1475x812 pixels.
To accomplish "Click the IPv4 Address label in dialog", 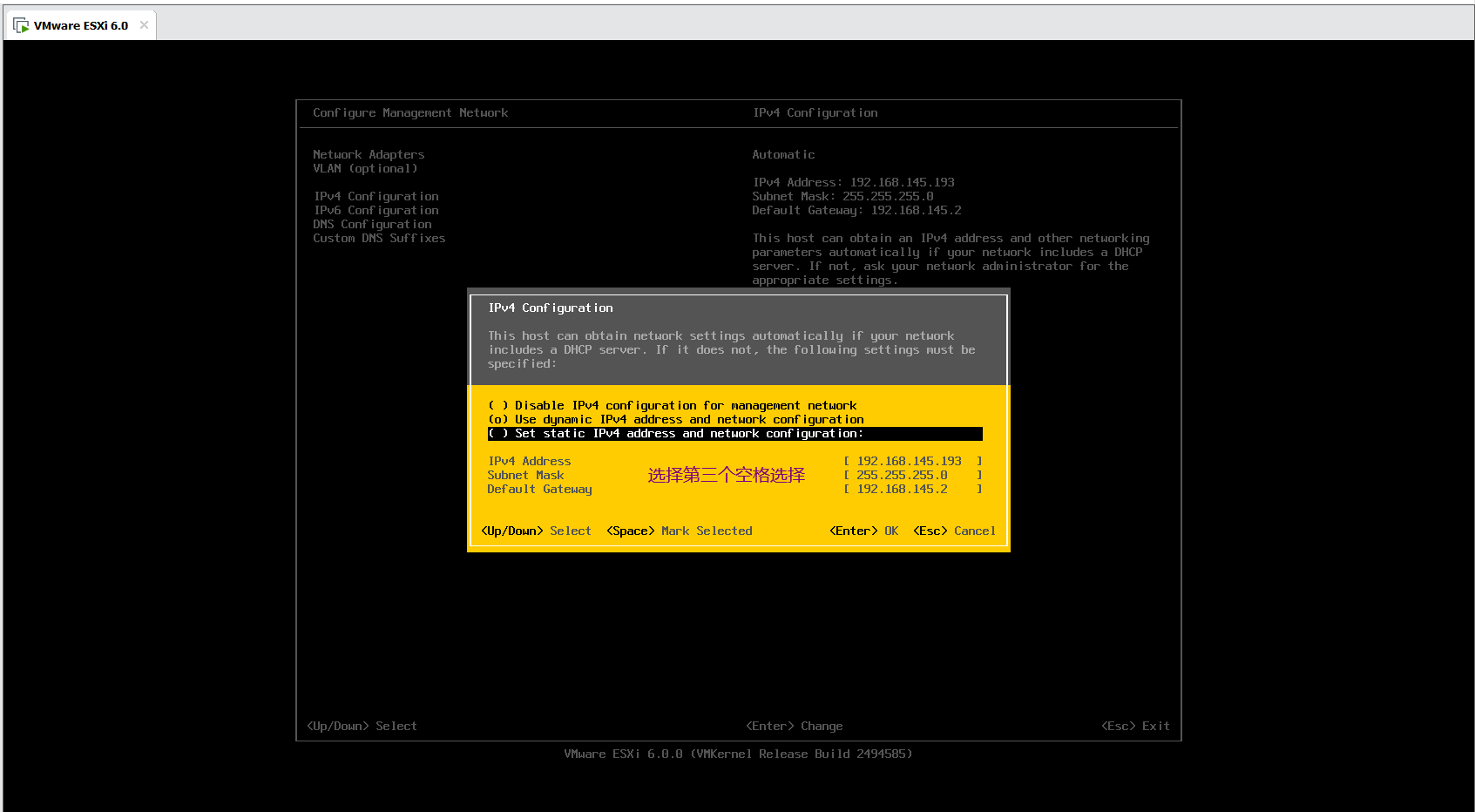I will pyautogui.click(x=529, y=461).
